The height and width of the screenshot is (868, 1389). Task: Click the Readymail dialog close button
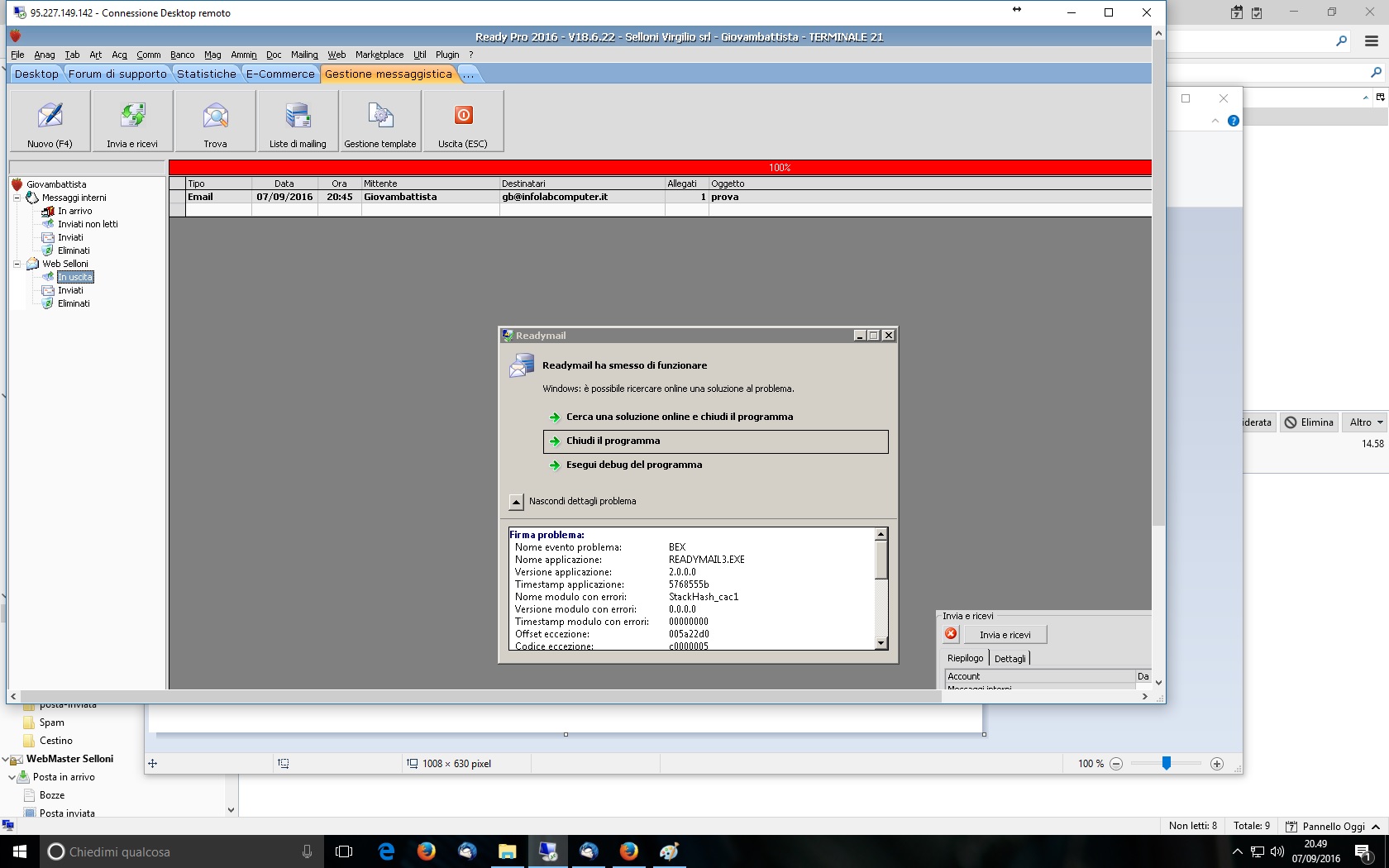coord(889,335)
